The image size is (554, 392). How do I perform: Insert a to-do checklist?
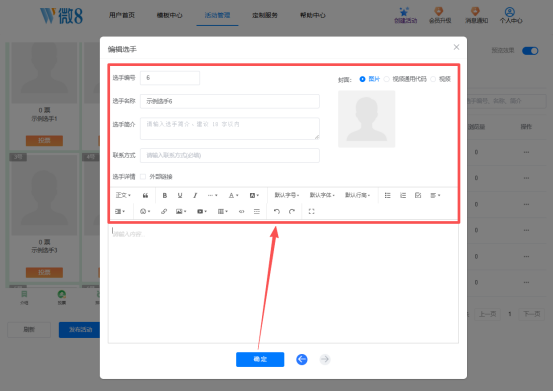click(x=418, y=195)
